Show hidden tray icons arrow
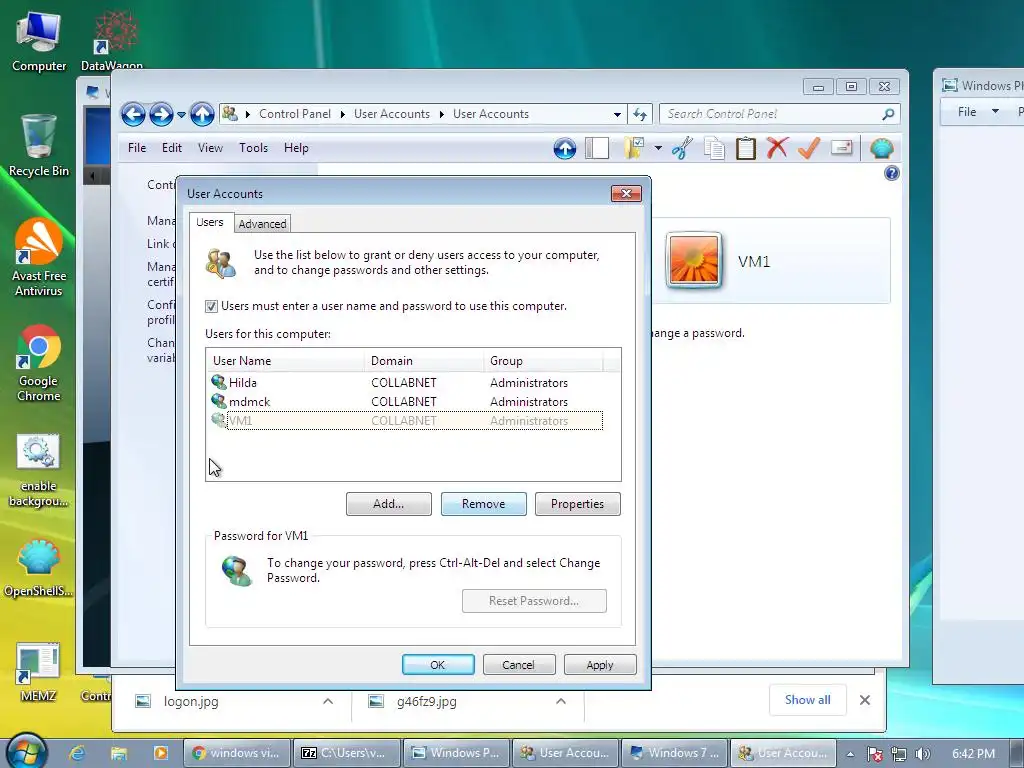Image resolution: width=1024 pixels, height=768 pixels. (x=850, y=754)
